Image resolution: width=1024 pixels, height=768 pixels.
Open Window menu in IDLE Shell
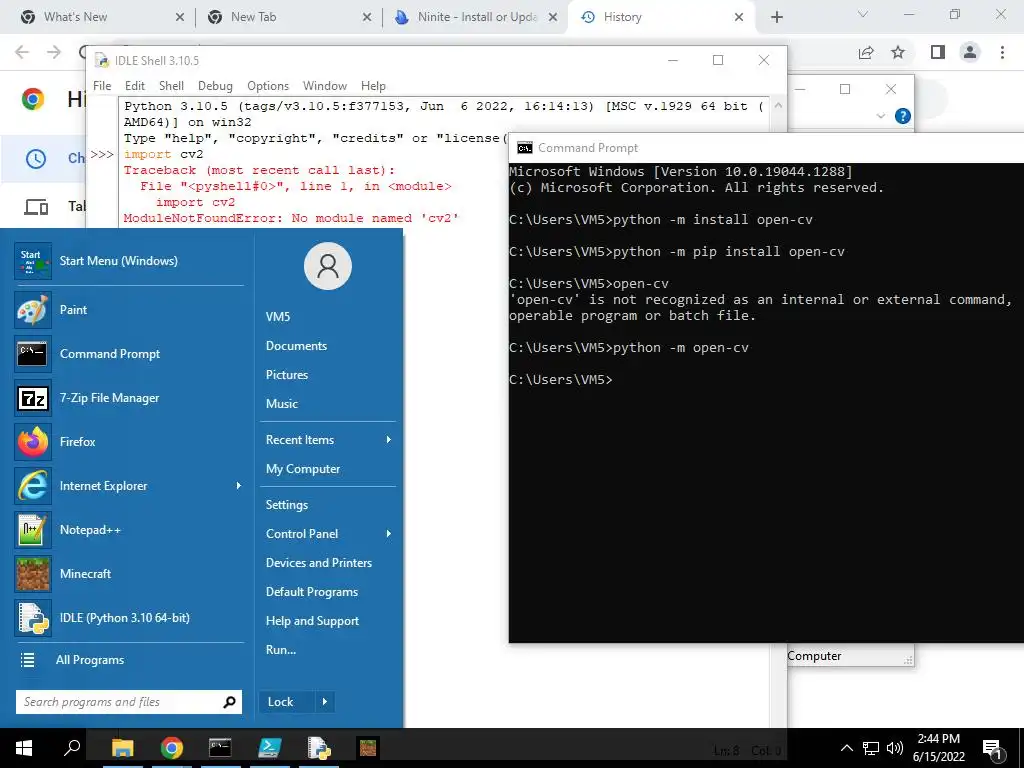point(325,86)
